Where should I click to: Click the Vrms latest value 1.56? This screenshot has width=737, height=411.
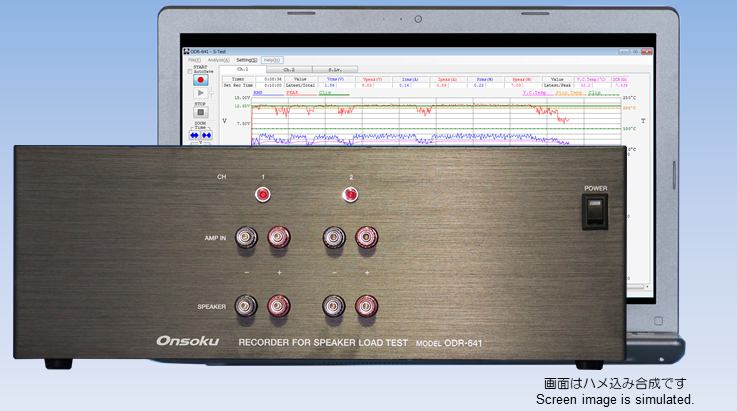pyautogui.click(x=329, y=85)
